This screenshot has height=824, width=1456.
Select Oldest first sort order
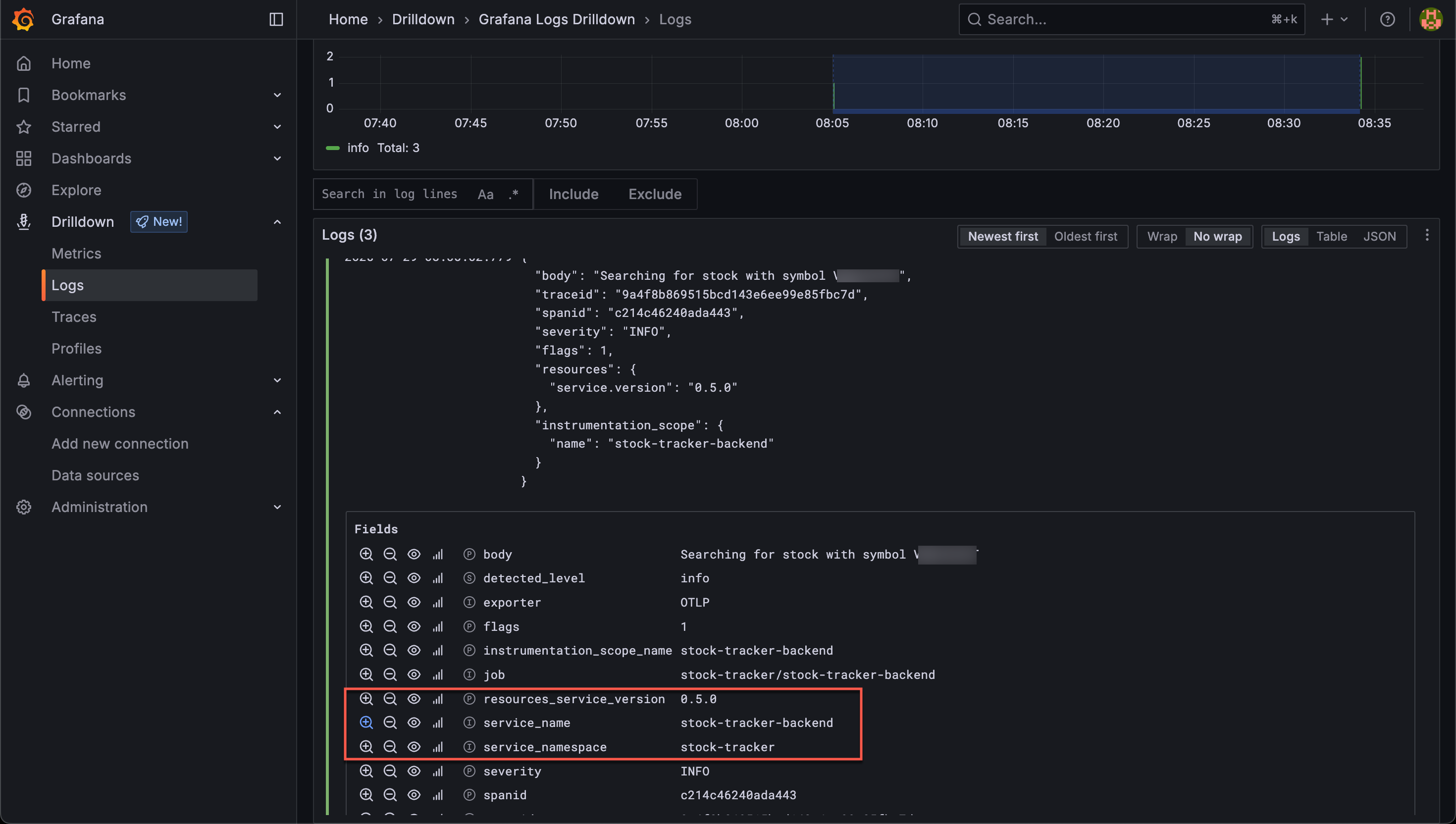coord(1086,237)
